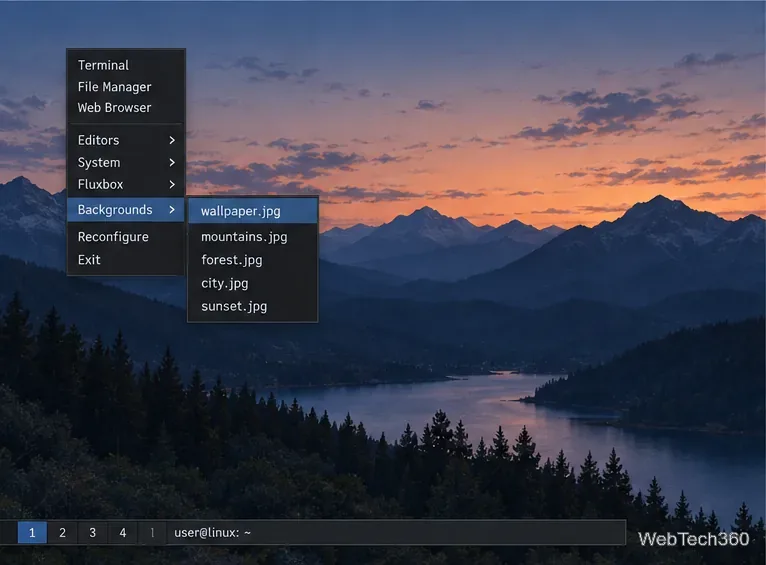Expand arrow next to System
The width and height of the screenshot is (766, 565).
pyautogui.click(x=172, y=162)
